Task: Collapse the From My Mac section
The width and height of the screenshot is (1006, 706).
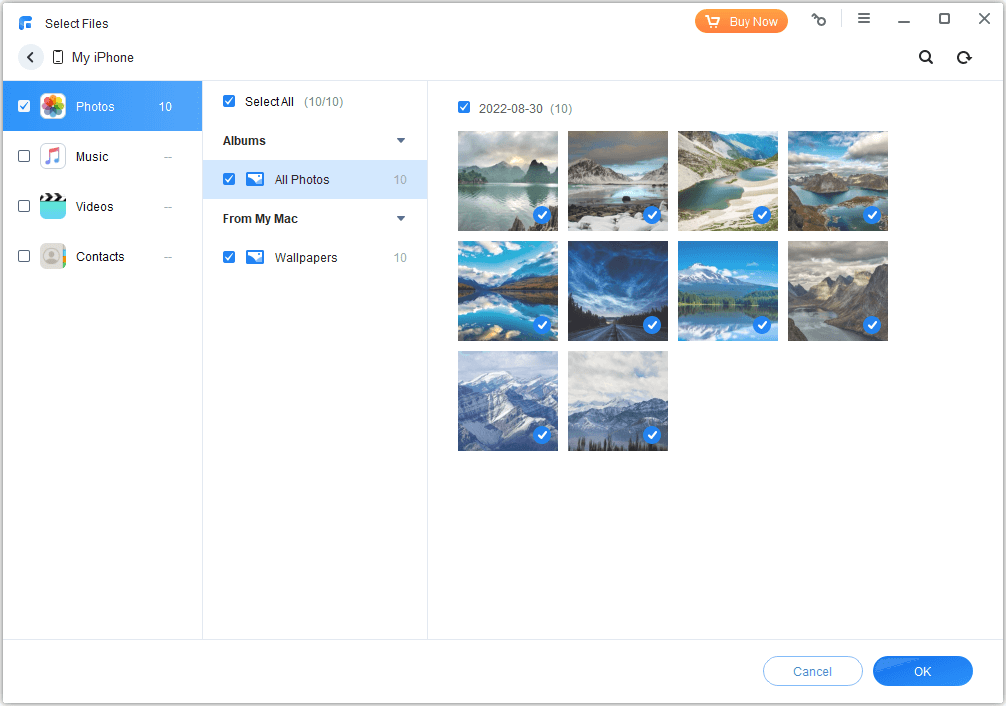Action: [401, 219]
